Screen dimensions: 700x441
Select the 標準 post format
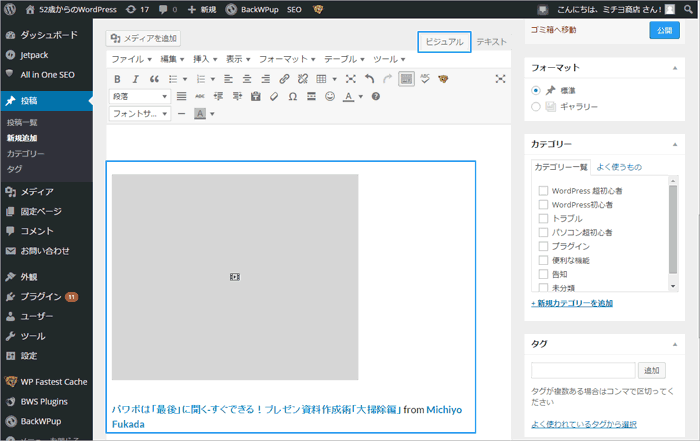pyautogui.click(x=536, y=91)
